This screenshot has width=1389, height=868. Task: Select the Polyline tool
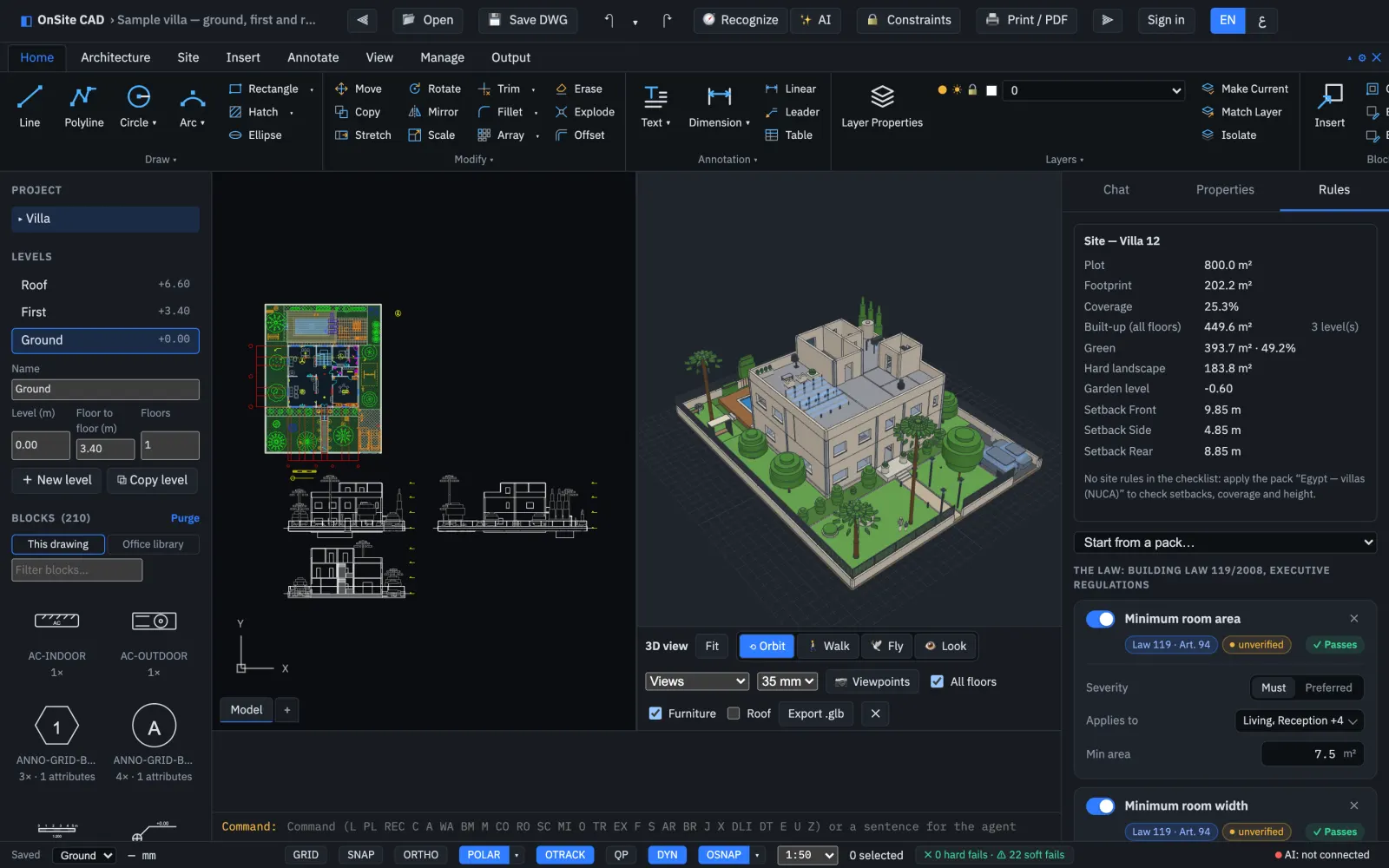83,107
